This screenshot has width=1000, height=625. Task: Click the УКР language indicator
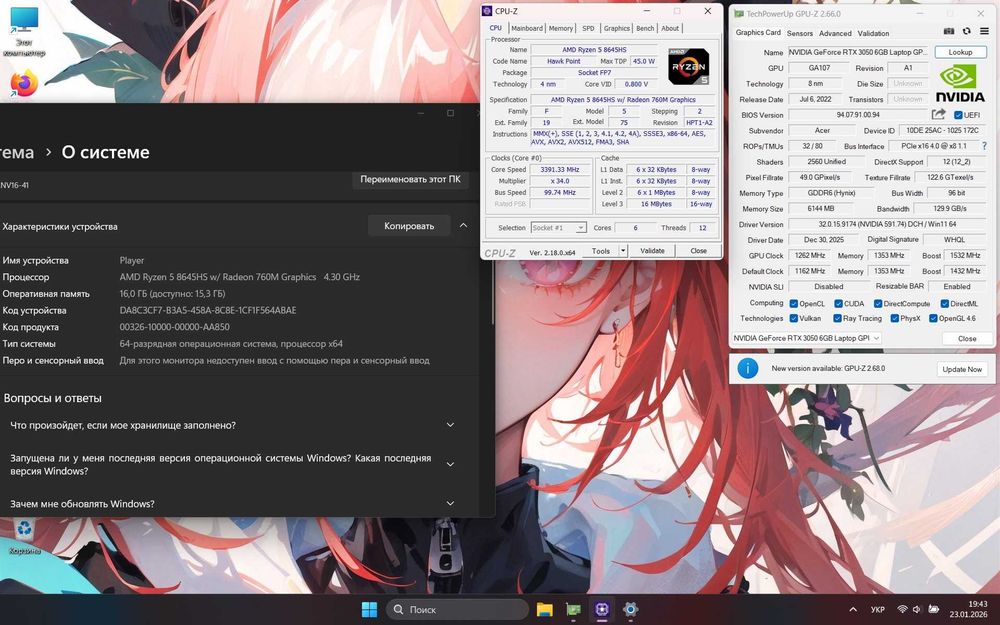(878, 610)
